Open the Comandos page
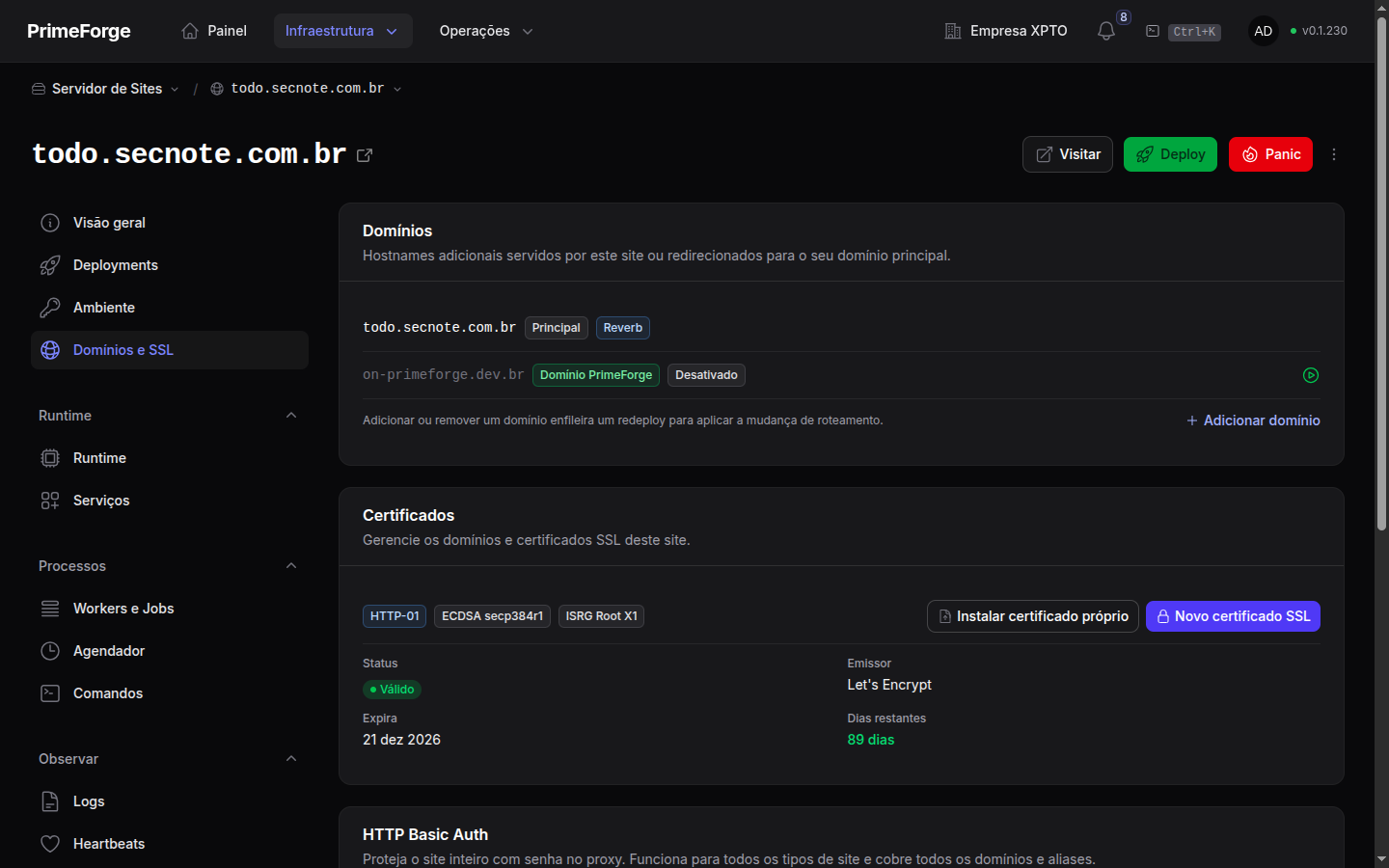Image resolution: width=1389 pixels, height=868 pixels. [170, 693]
